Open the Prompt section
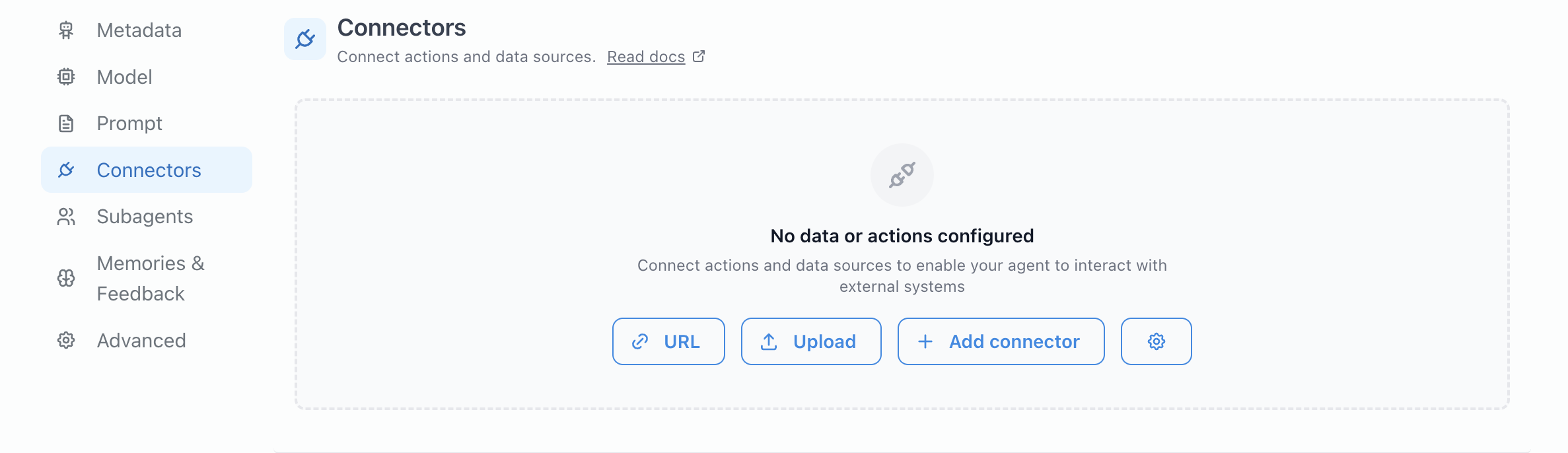The width and height of the screenshot is (1568, 453). pyautogui.click(x=129, y=123)
